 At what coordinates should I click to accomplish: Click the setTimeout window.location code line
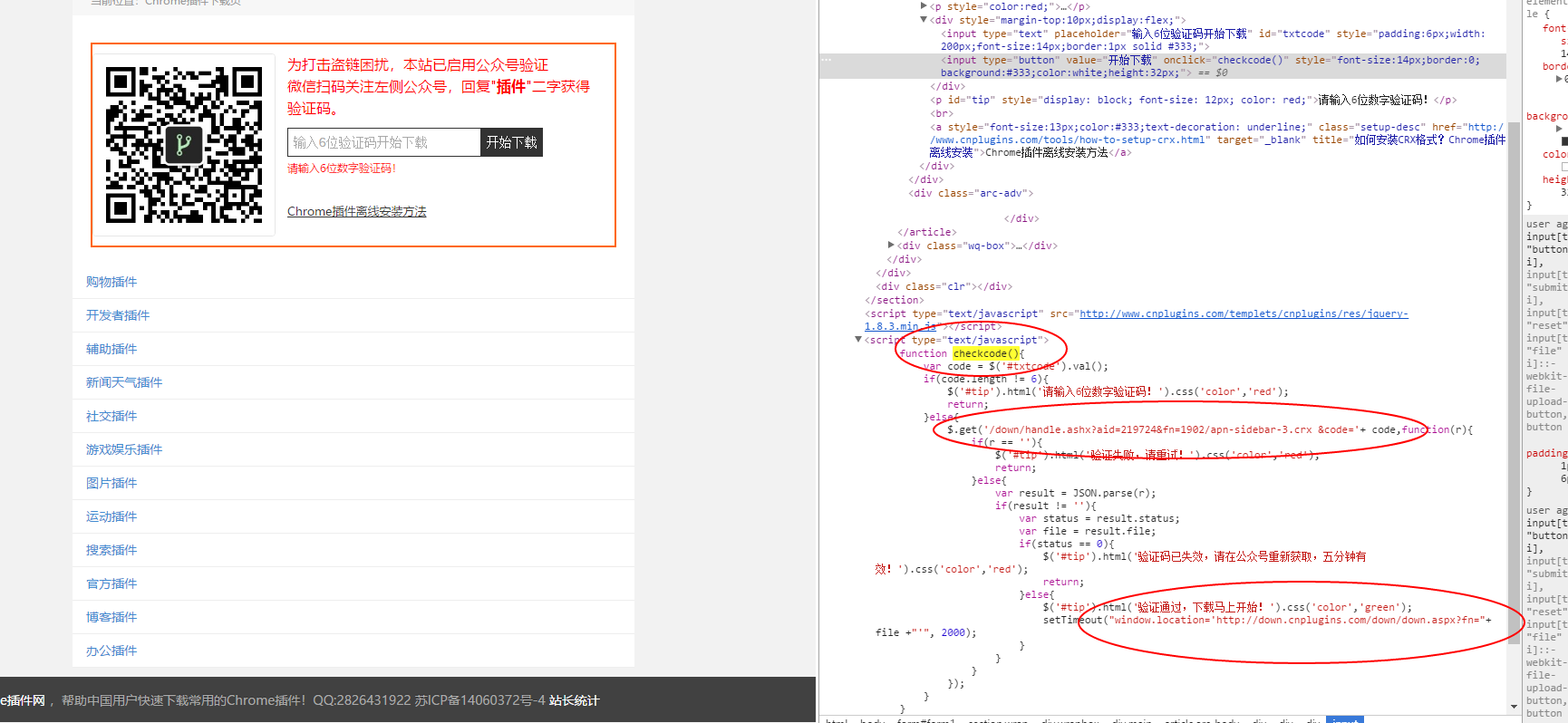tap(1267, 620)
